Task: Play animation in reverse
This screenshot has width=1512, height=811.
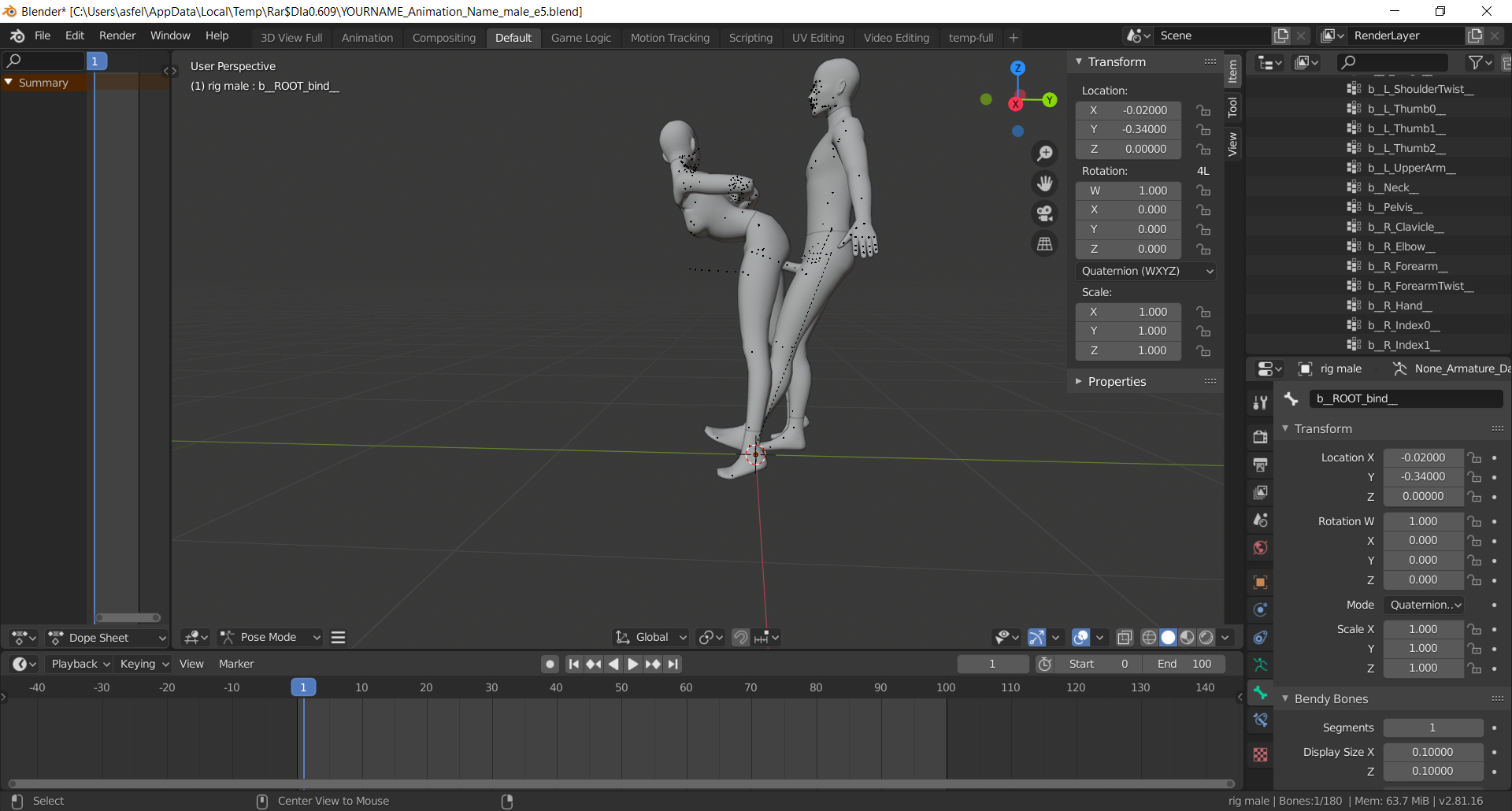Action: pos(613,664)
